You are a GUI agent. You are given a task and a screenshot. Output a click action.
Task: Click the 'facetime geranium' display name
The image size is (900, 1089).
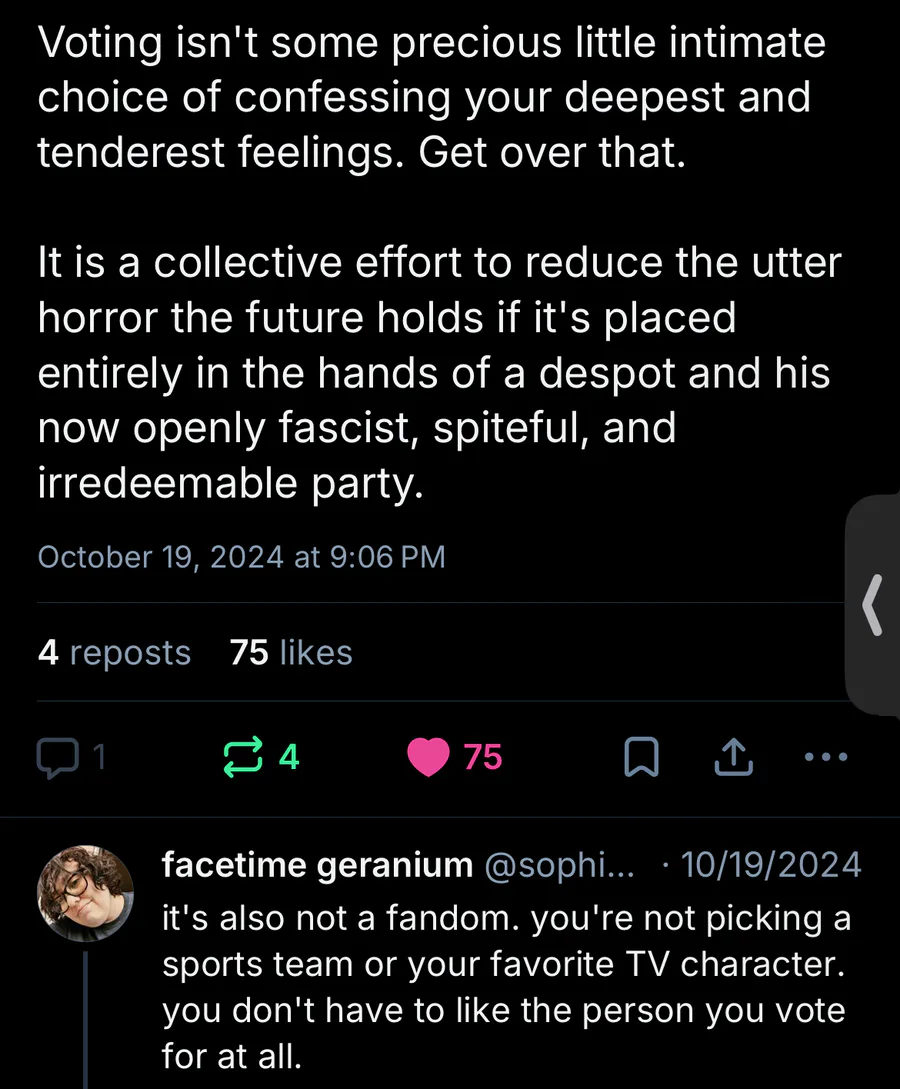[x=317, y=865]
